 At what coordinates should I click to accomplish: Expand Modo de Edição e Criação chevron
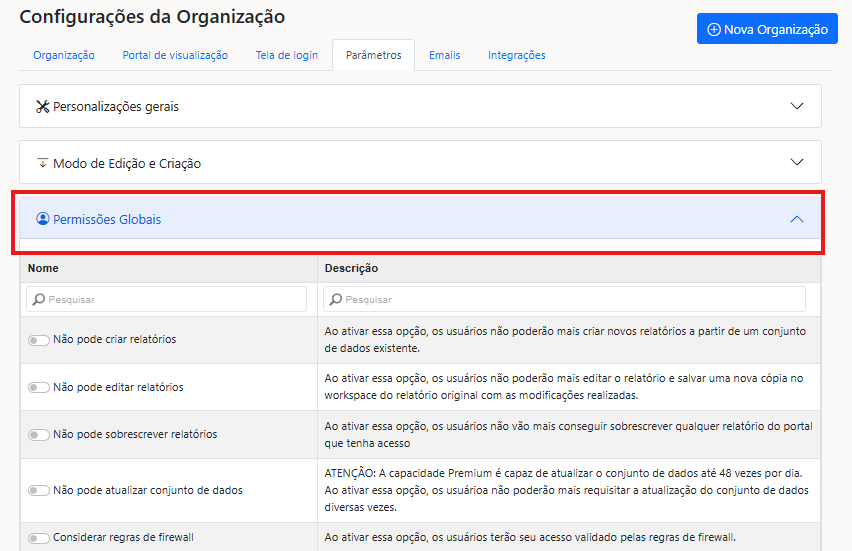pyautogui.click(x=797, y=162)
